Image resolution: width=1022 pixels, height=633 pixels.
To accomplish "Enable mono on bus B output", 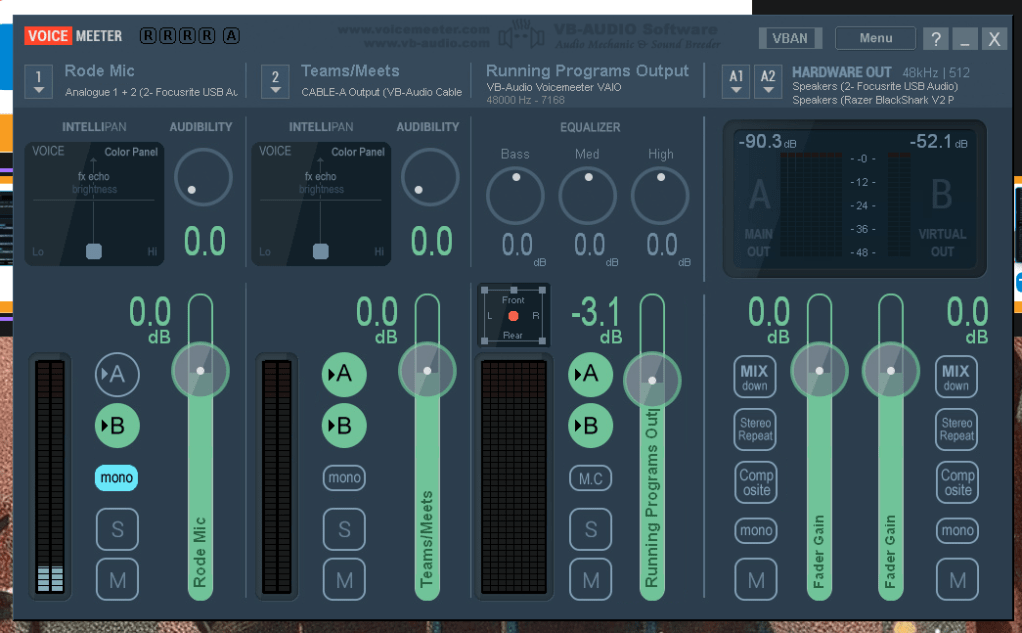I will coord(957,531).
